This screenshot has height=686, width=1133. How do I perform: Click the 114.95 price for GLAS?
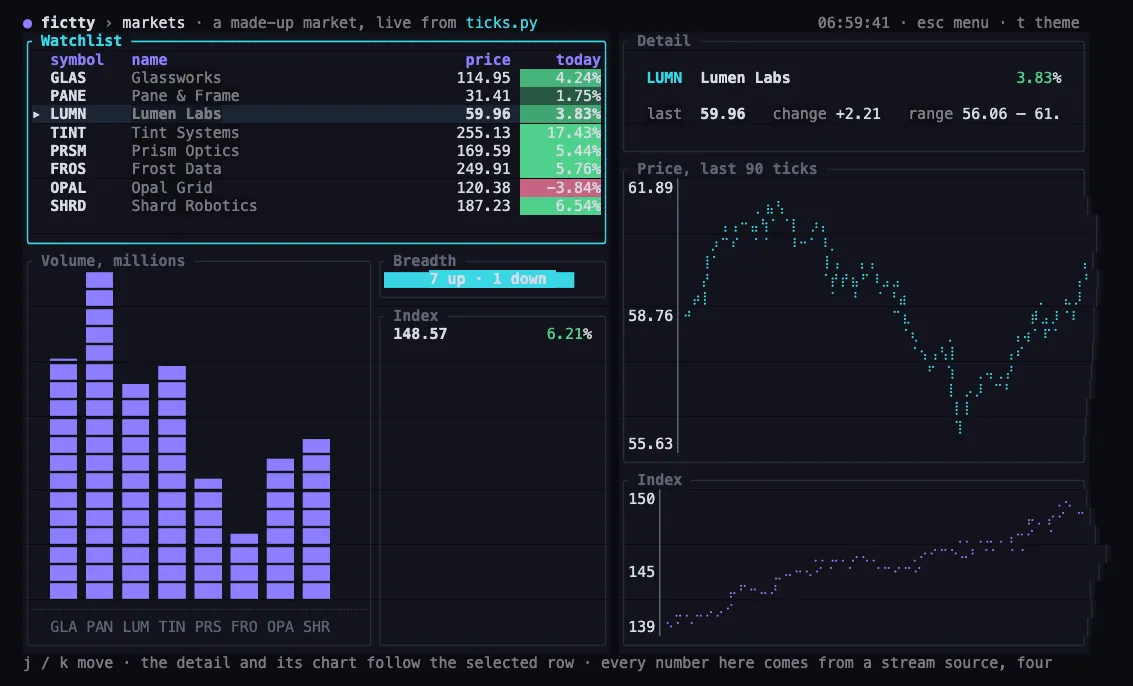483,77
